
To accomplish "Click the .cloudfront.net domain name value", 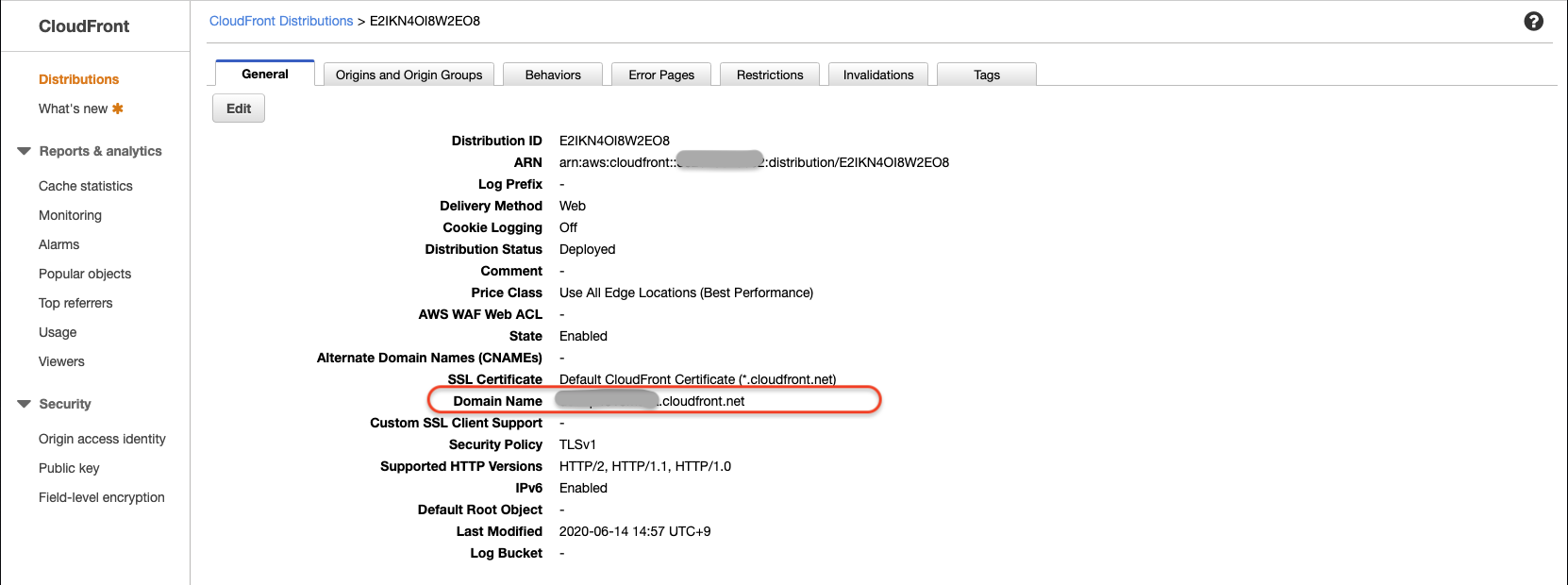I will pos(652,401).
